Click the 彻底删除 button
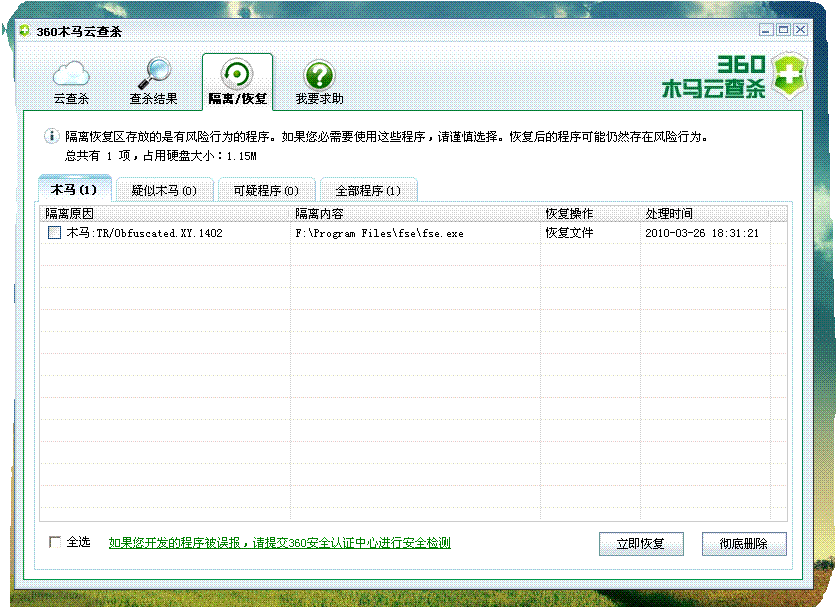This screenshot has height=609, width=838. point(744,544)
